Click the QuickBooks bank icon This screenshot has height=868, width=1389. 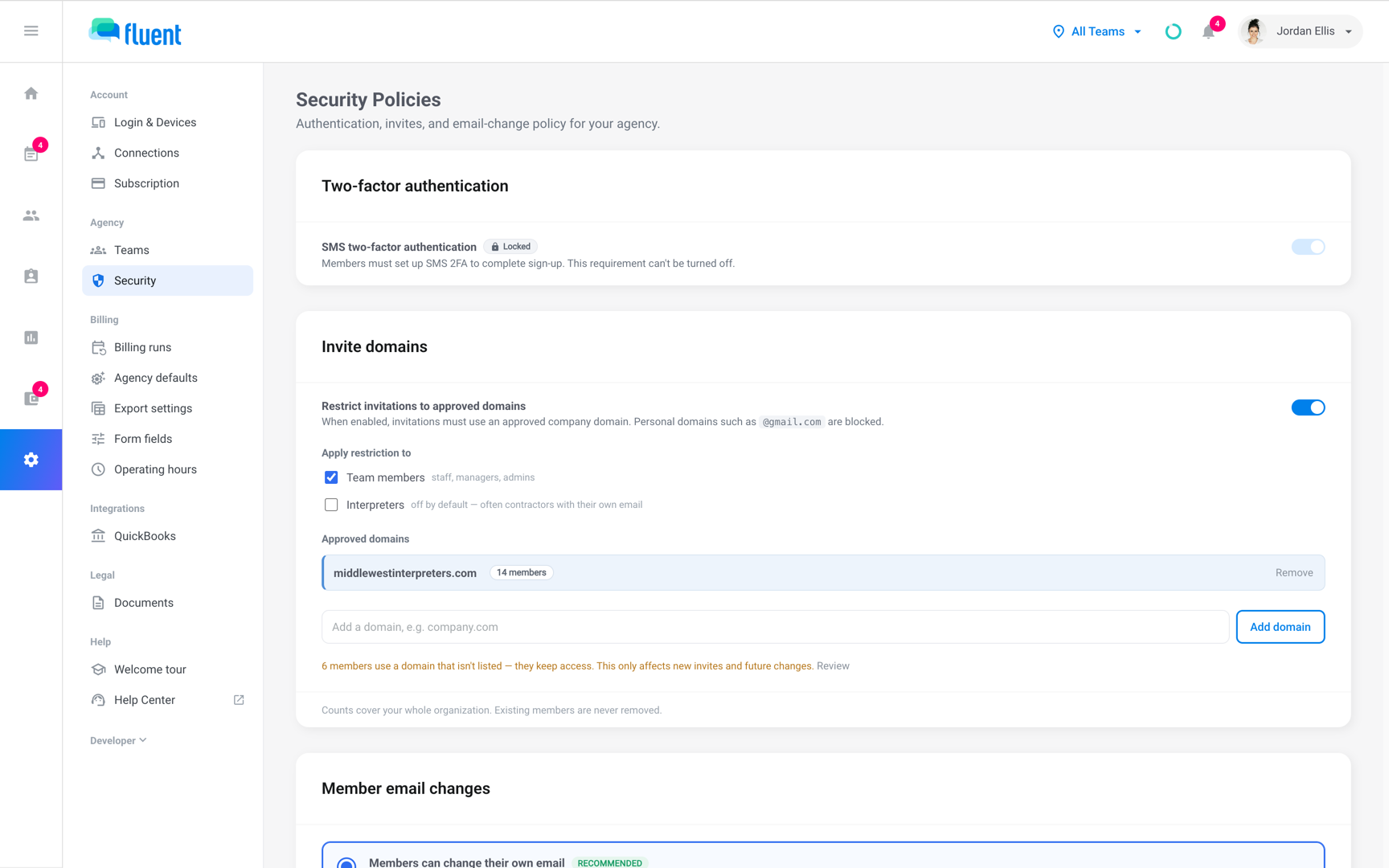pos(98,536)
